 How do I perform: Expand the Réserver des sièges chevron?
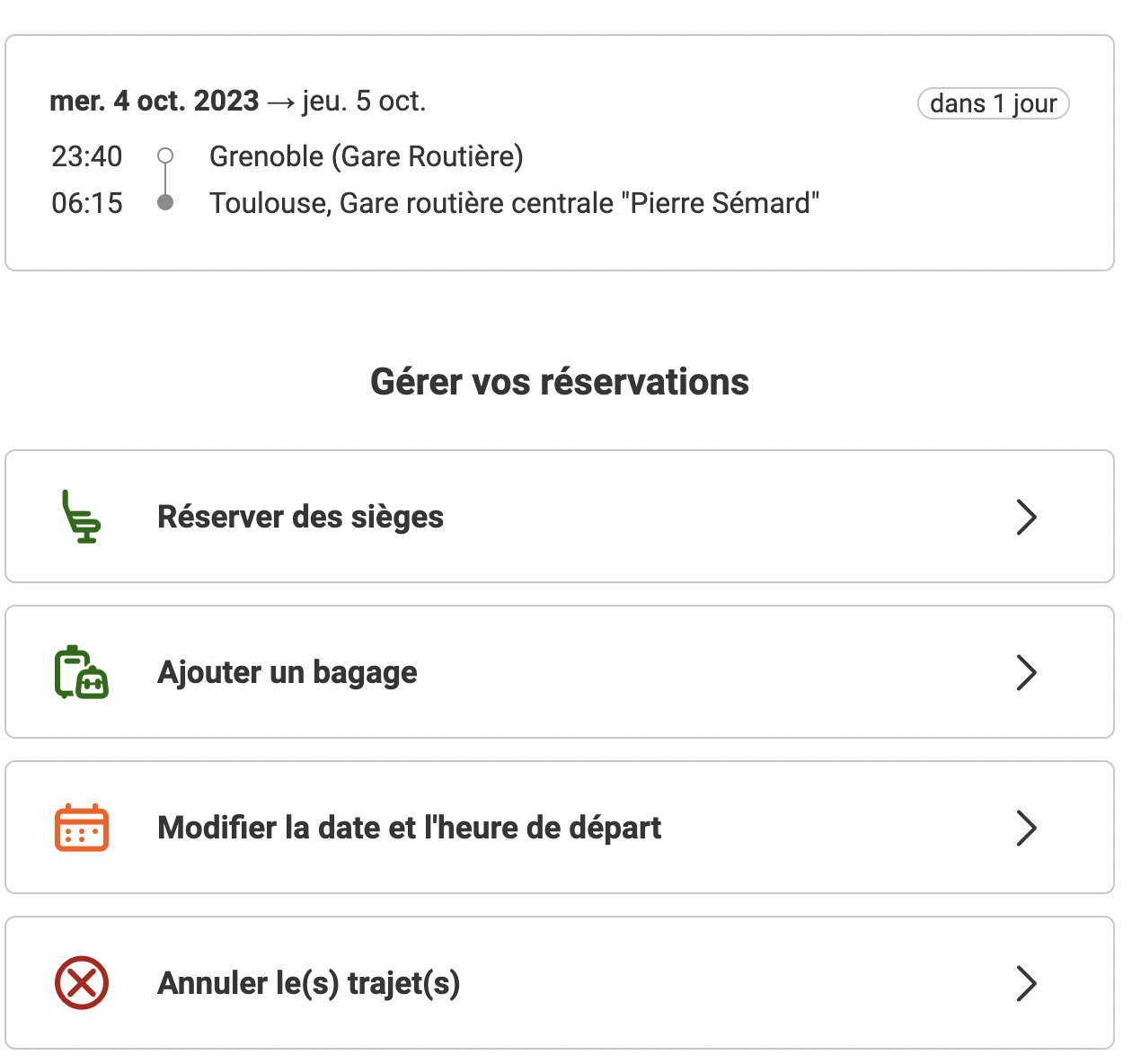point(1026,517)
